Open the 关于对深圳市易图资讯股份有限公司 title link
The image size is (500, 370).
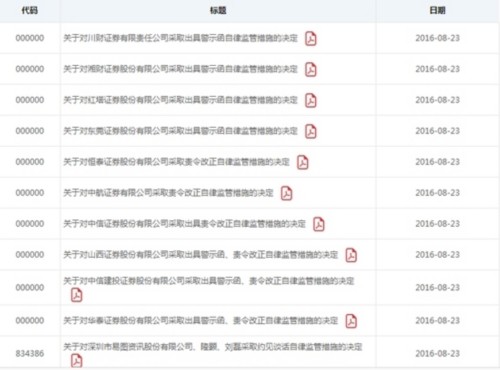pyautogui.click(x=213, y=347)
